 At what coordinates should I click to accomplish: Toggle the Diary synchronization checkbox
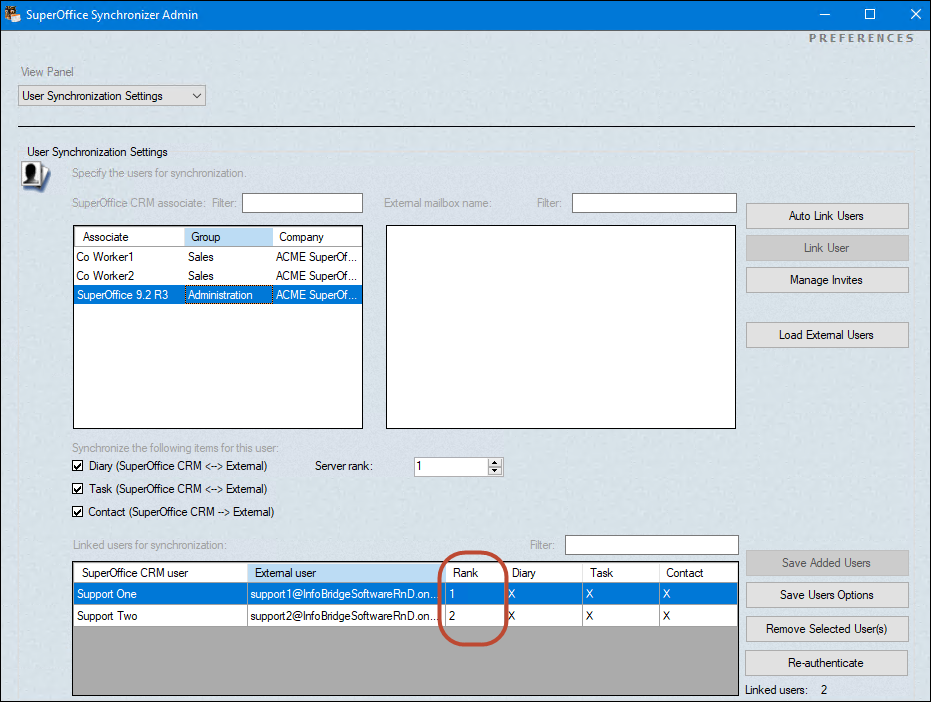(78, 466)
